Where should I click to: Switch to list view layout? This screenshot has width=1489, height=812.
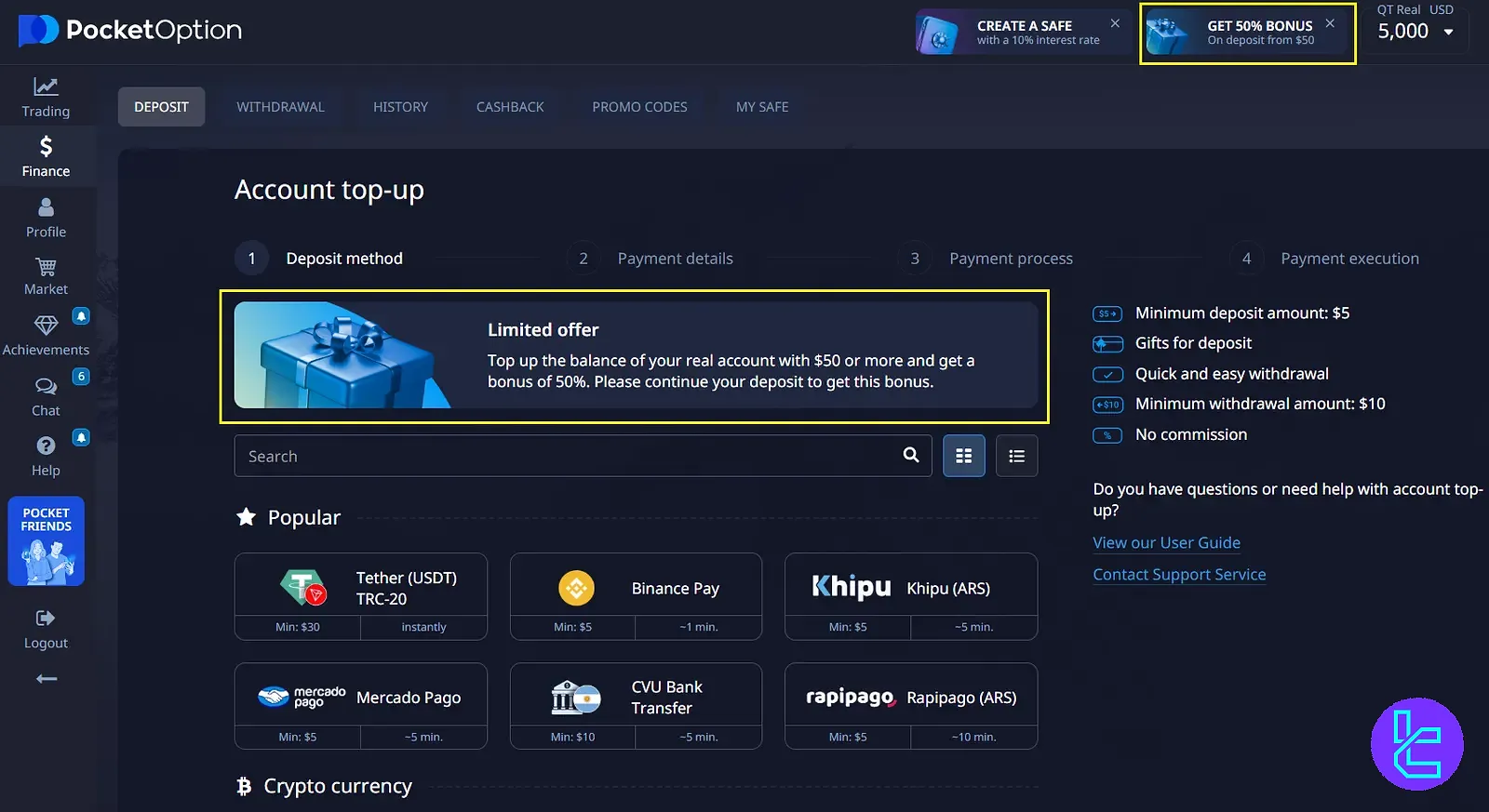1016,456
